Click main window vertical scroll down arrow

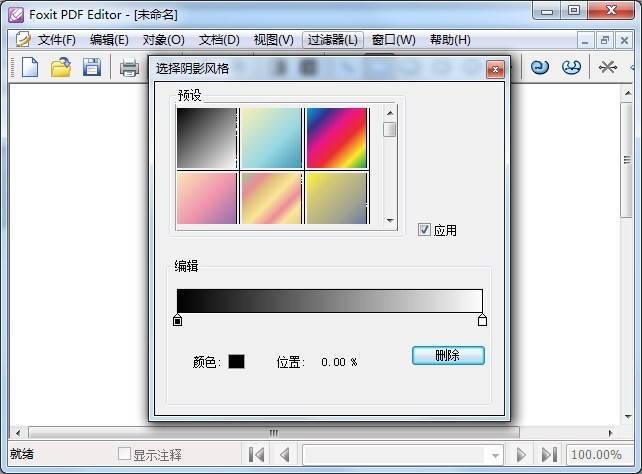(x=628, y=417)
